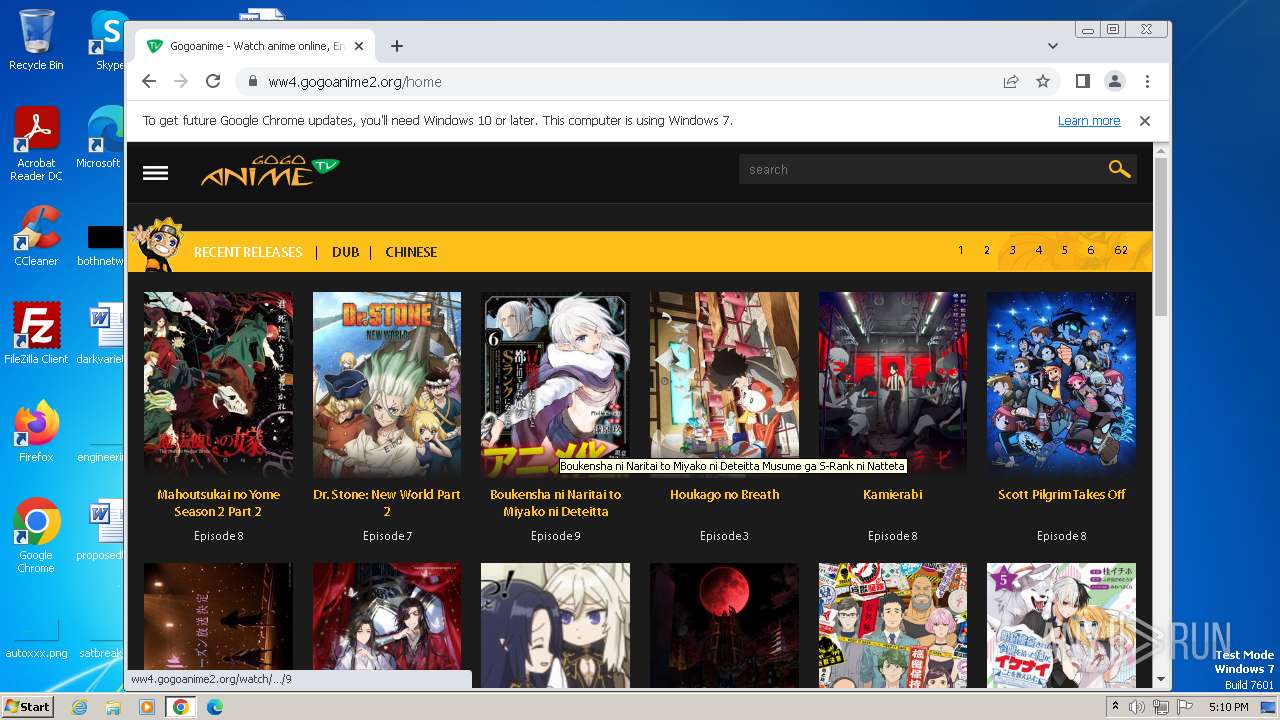The width and height of the screenshot is (1280, 720).
Task: Click the page scrollbar thumb
Action: click(1160, 236)
